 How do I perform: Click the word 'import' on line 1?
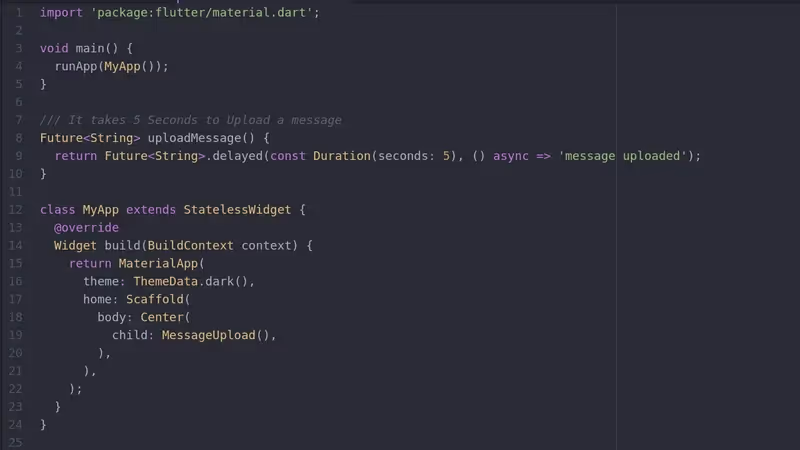click(x=61, y=13)
